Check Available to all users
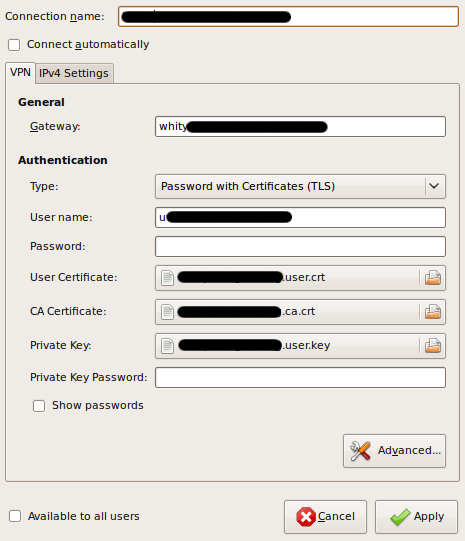 (15, 516)
